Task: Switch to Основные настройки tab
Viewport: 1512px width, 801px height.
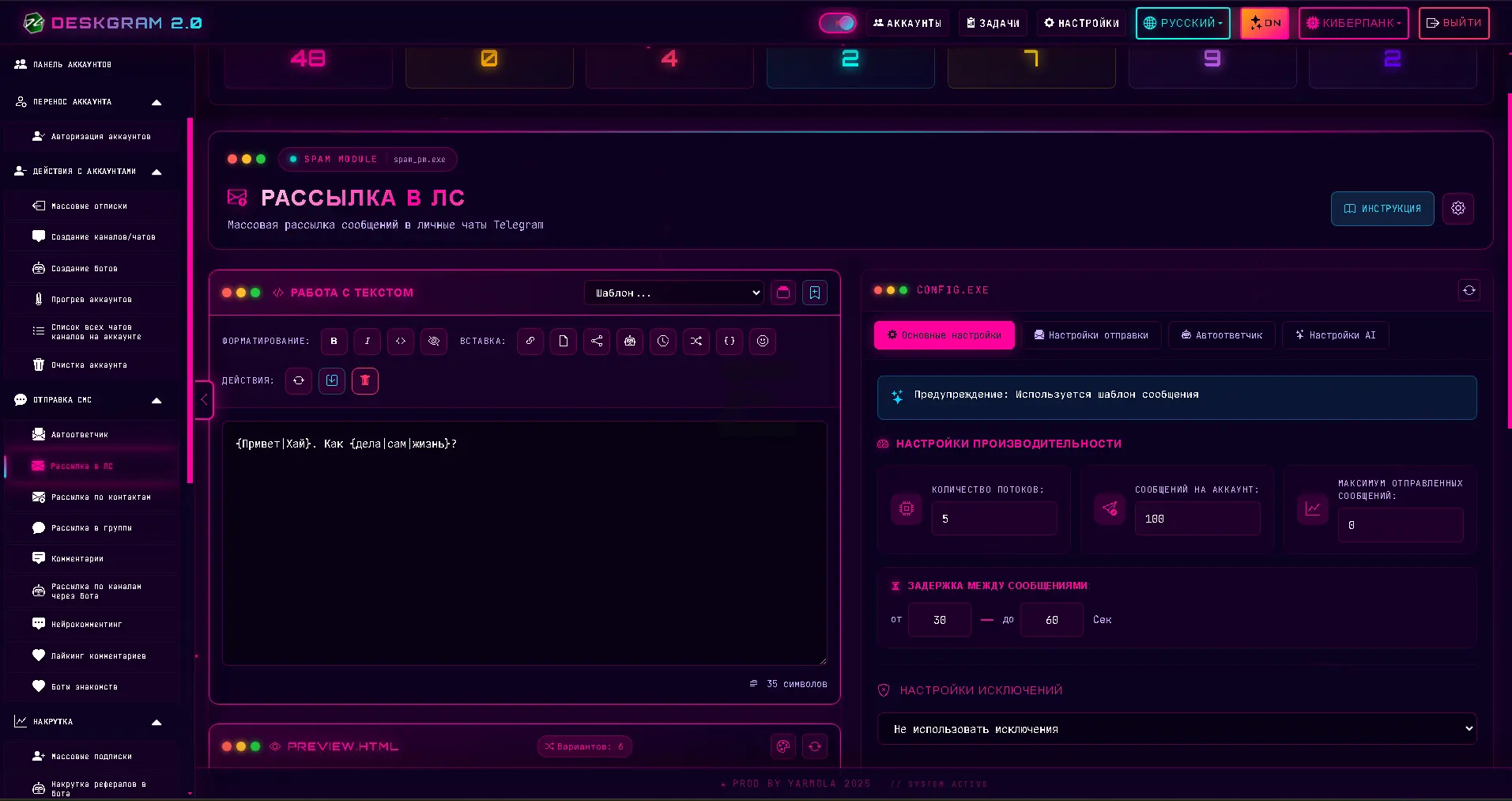Action: pyautogui.click(x=945, y=335)
